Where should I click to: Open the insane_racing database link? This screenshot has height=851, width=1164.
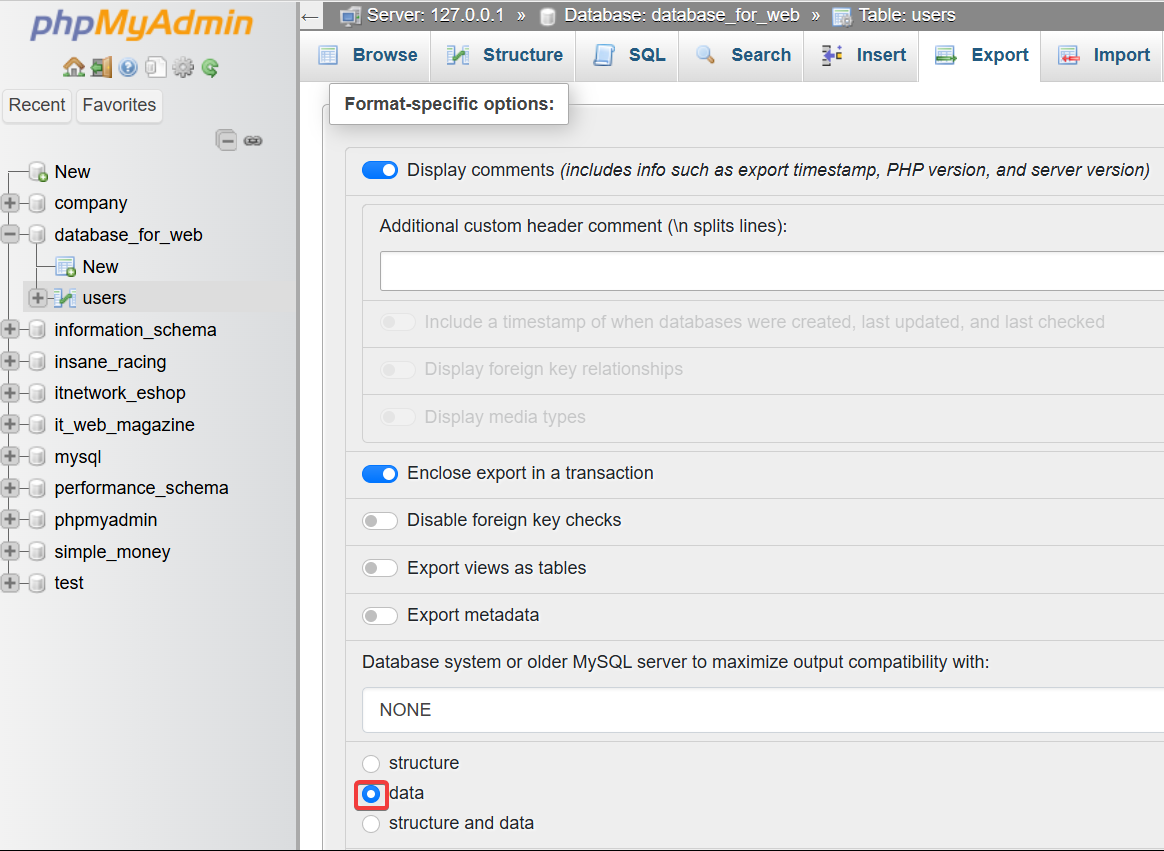110,362
